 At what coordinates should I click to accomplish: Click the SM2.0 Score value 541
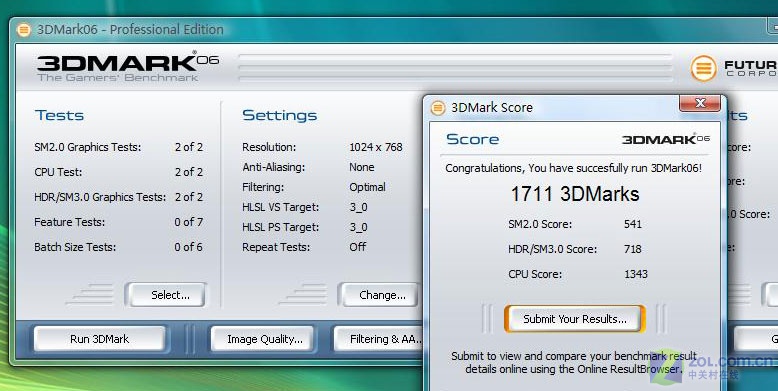pyautogui.click(x=633, y=224)
